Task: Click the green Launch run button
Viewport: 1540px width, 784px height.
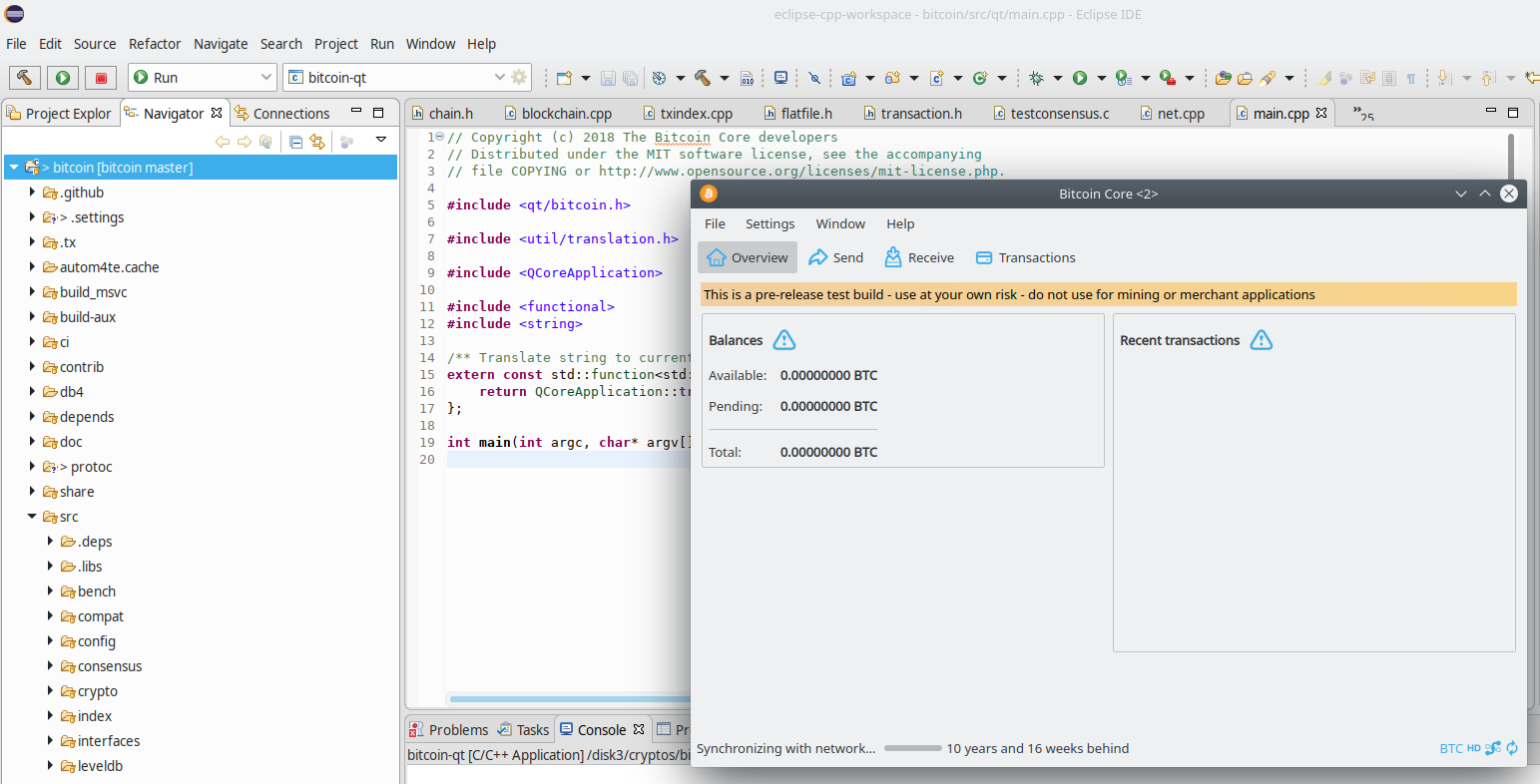Action: coord(62,77)
